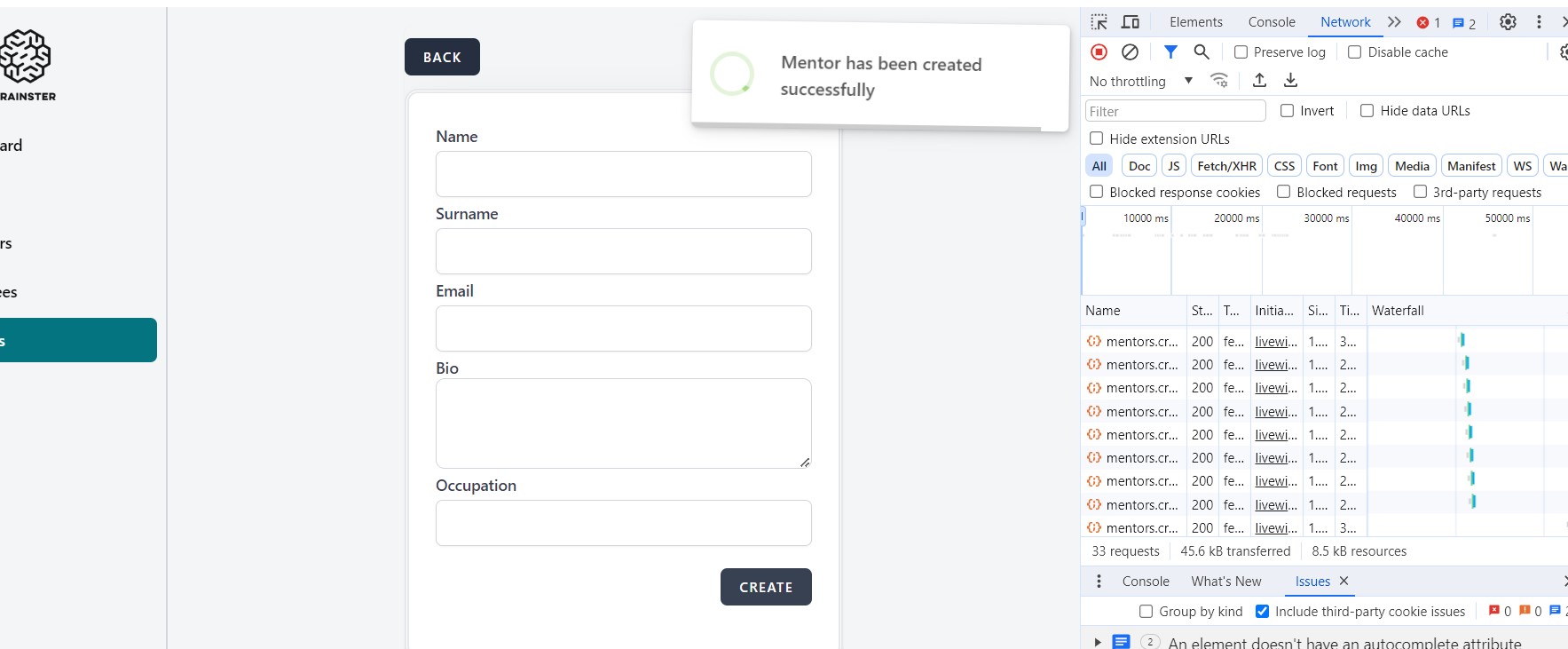Click the inspect element picker icon
This screenshot has width=1568, height=649.
1099,22
